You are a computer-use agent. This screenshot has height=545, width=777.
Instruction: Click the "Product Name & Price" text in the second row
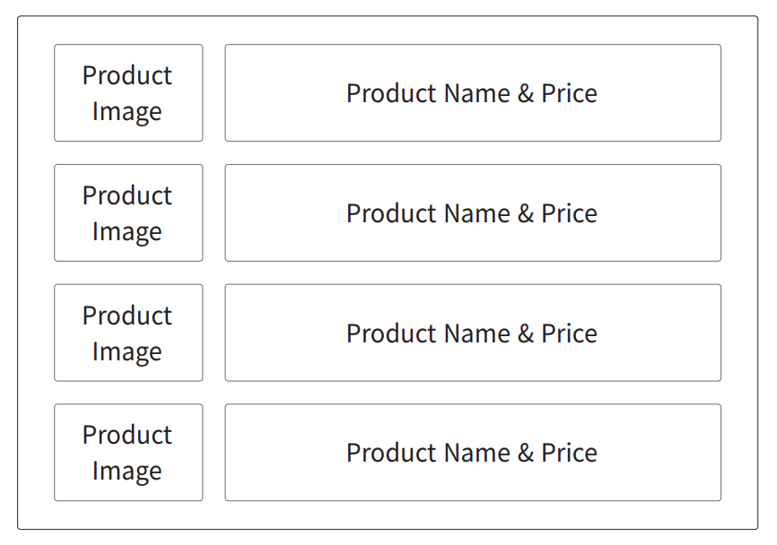point(472,213)
